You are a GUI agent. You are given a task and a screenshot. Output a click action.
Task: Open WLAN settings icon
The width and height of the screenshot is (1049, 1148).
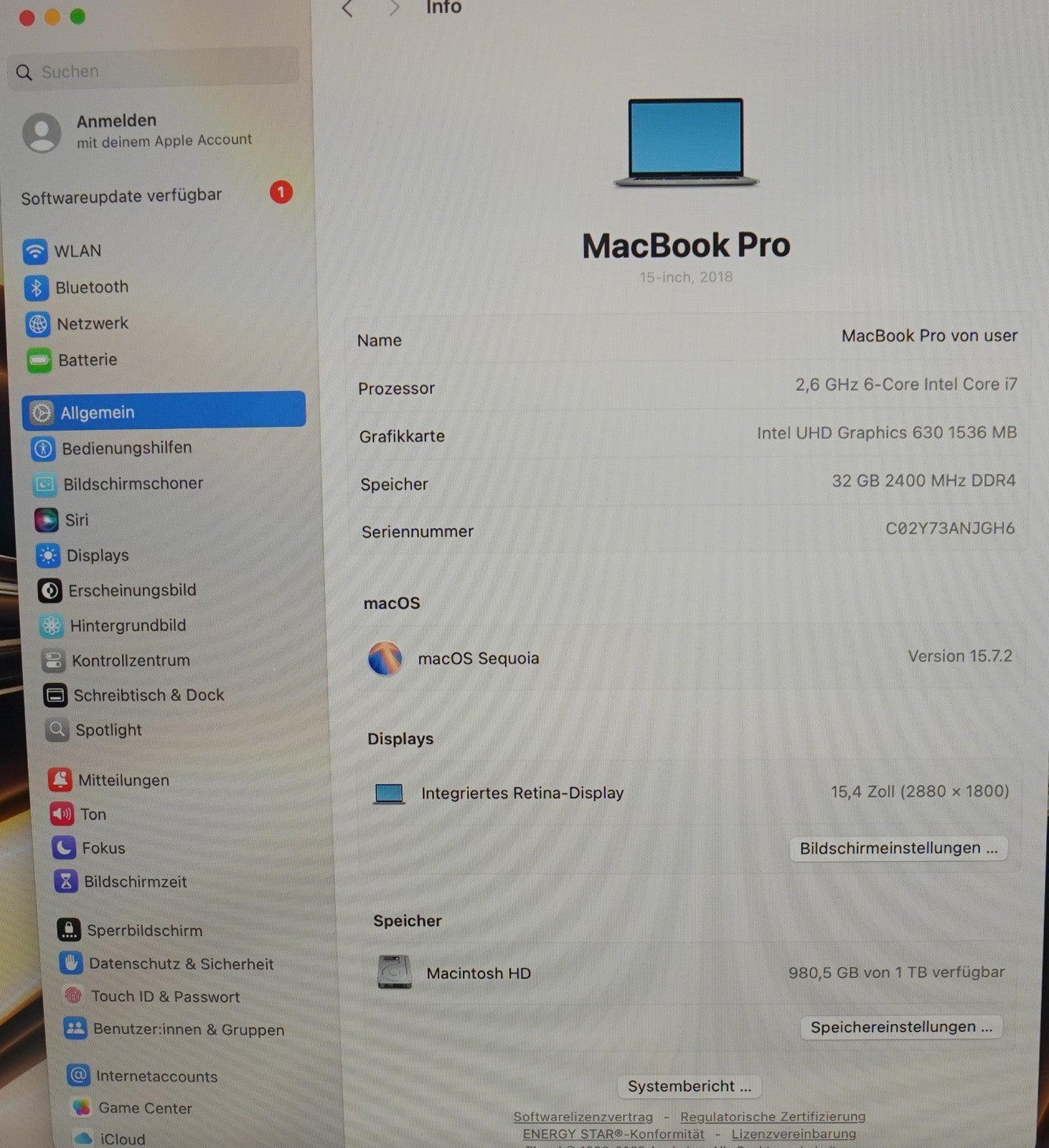pyautogui.click(x=34, y=251)
